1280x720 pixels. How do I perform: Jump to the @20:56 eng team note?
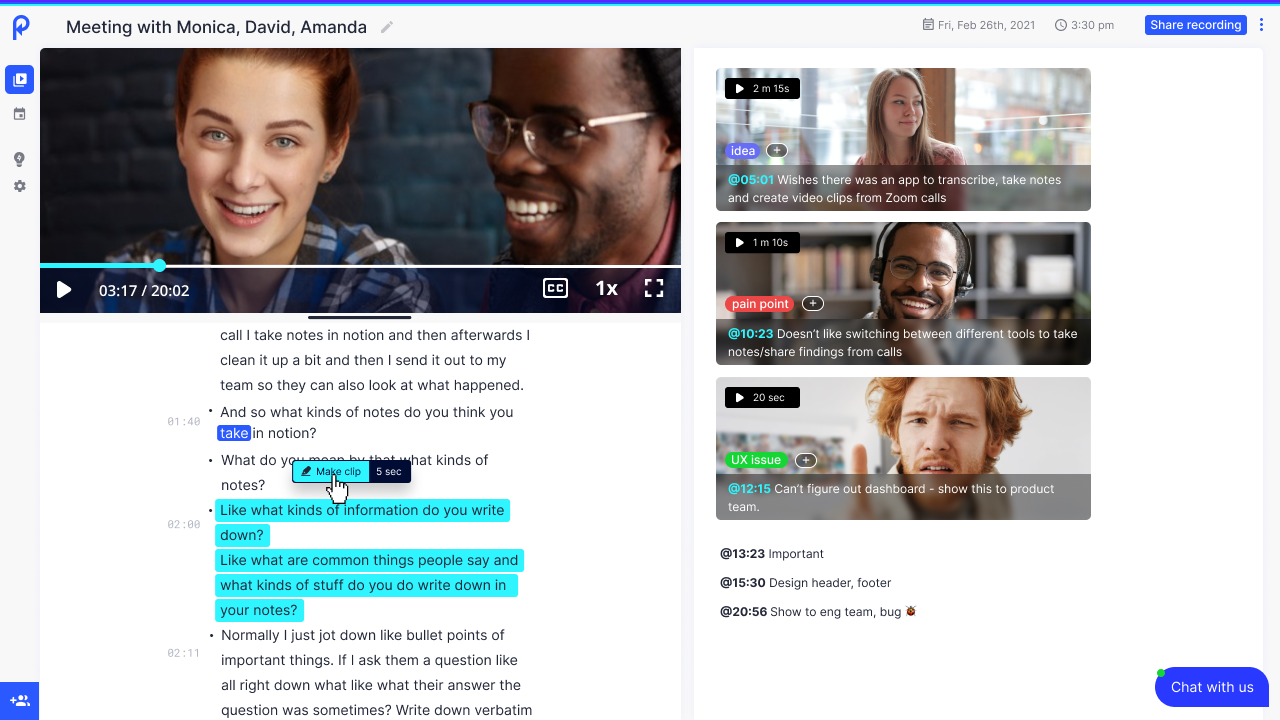[x=818, y=612]
